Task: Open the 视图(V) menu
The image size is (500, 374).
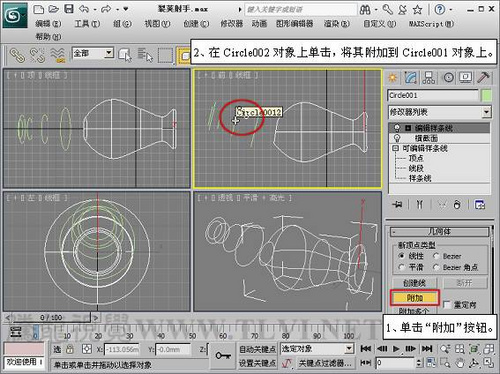Action: 157,24
